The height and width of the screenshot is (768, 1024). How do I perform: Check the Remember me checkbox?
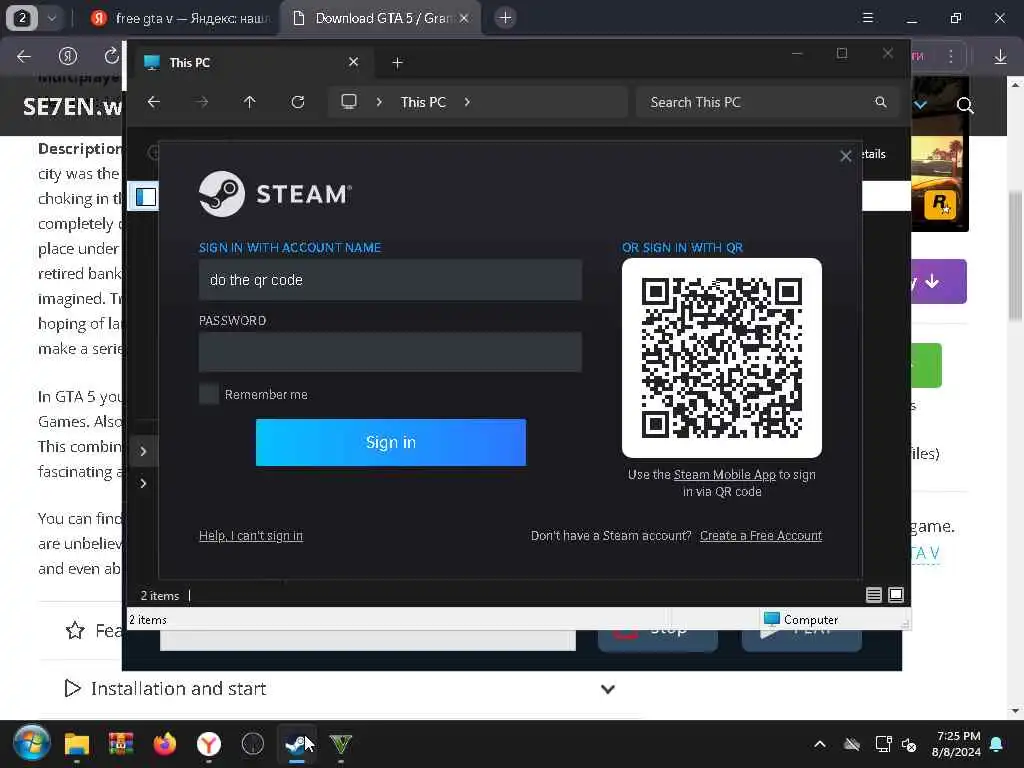[x=209, y=394]
